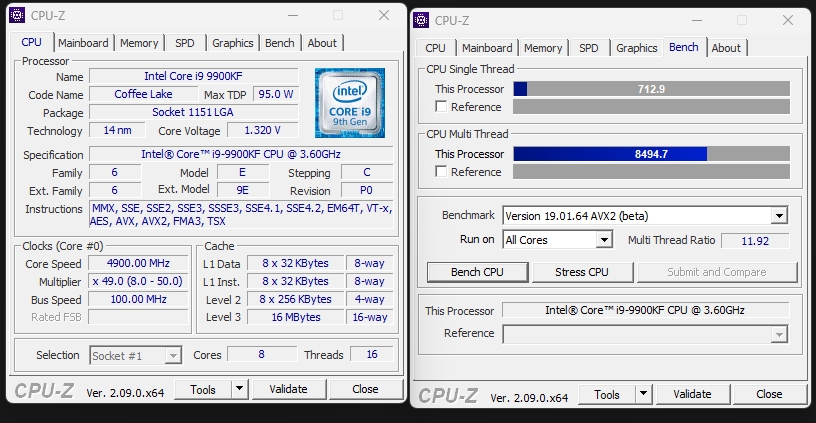Open the Socket #1 selection dropdown

173,356
